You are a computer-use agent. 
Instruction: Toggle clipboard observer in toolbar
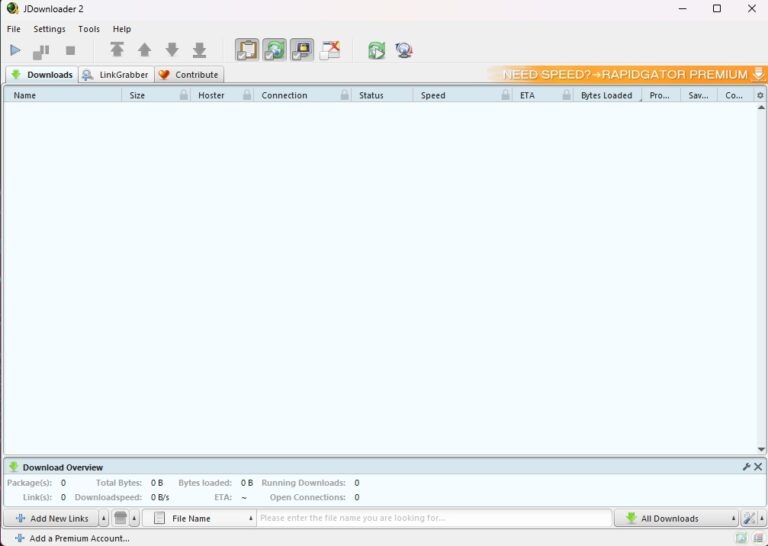(247, 50)
